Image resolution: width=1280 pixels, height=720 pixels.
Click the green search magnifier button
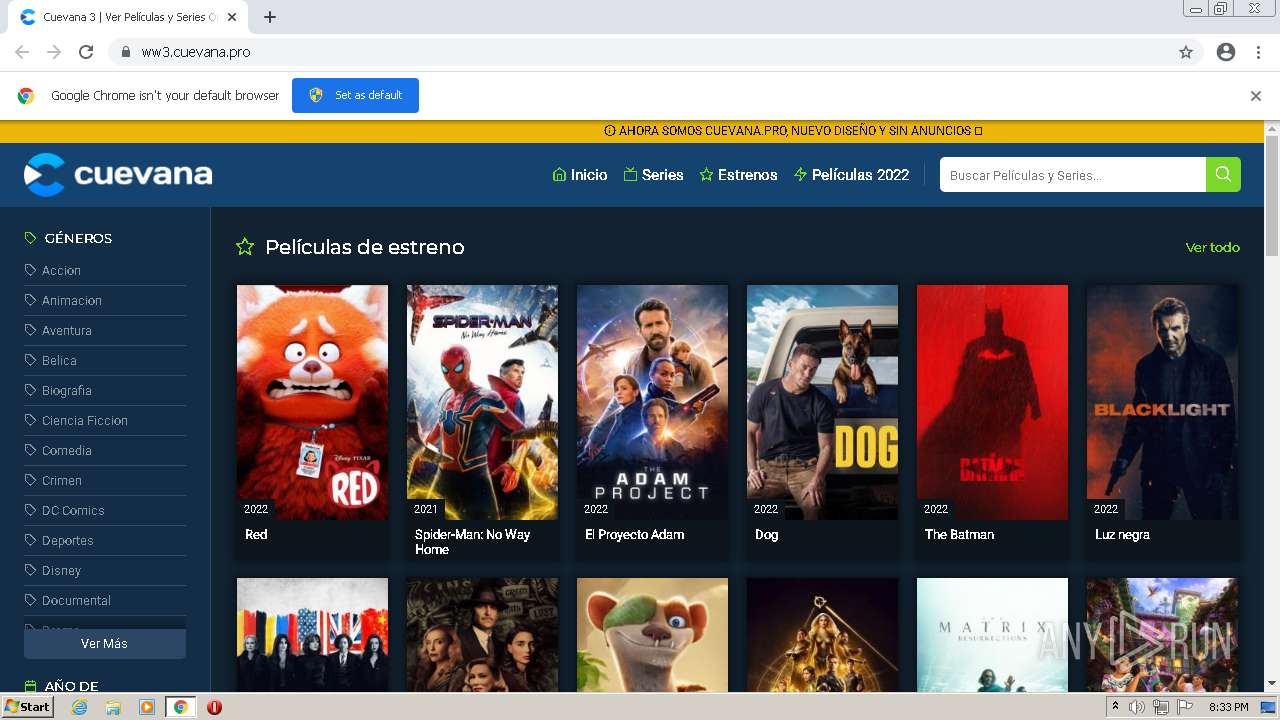point(1223,174)
